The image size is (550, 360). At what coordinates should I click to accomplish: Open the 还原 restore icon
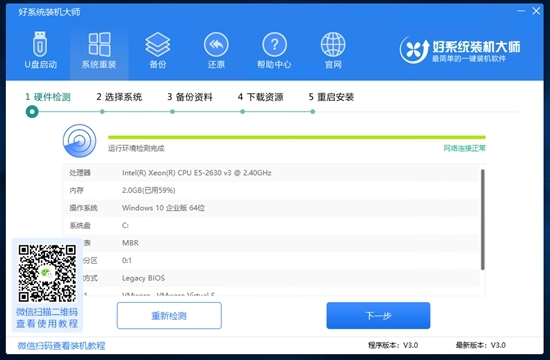(x=216, y=50)
